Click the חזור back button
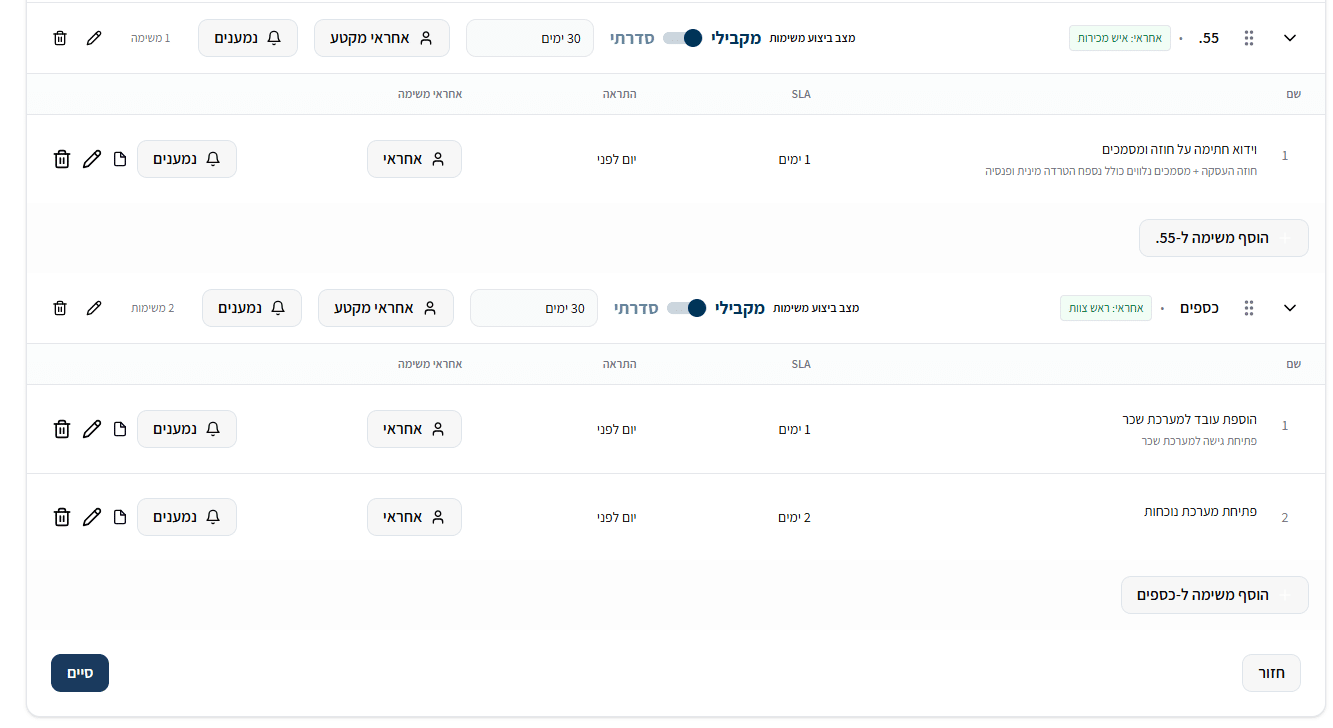Image resolution: width=1333 pixels, height=728 pixels. click(1272, 673)
